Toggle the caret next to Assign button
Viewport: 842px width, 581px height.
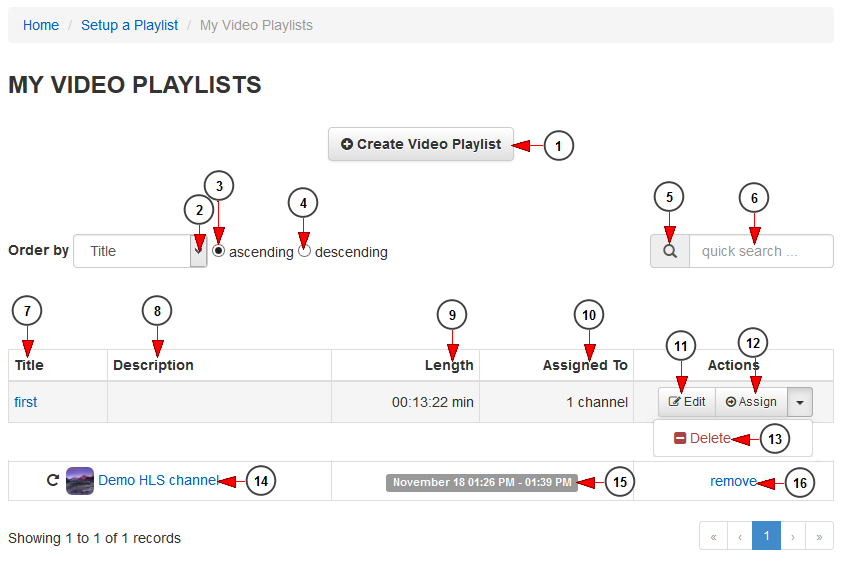tap(800, 402)
